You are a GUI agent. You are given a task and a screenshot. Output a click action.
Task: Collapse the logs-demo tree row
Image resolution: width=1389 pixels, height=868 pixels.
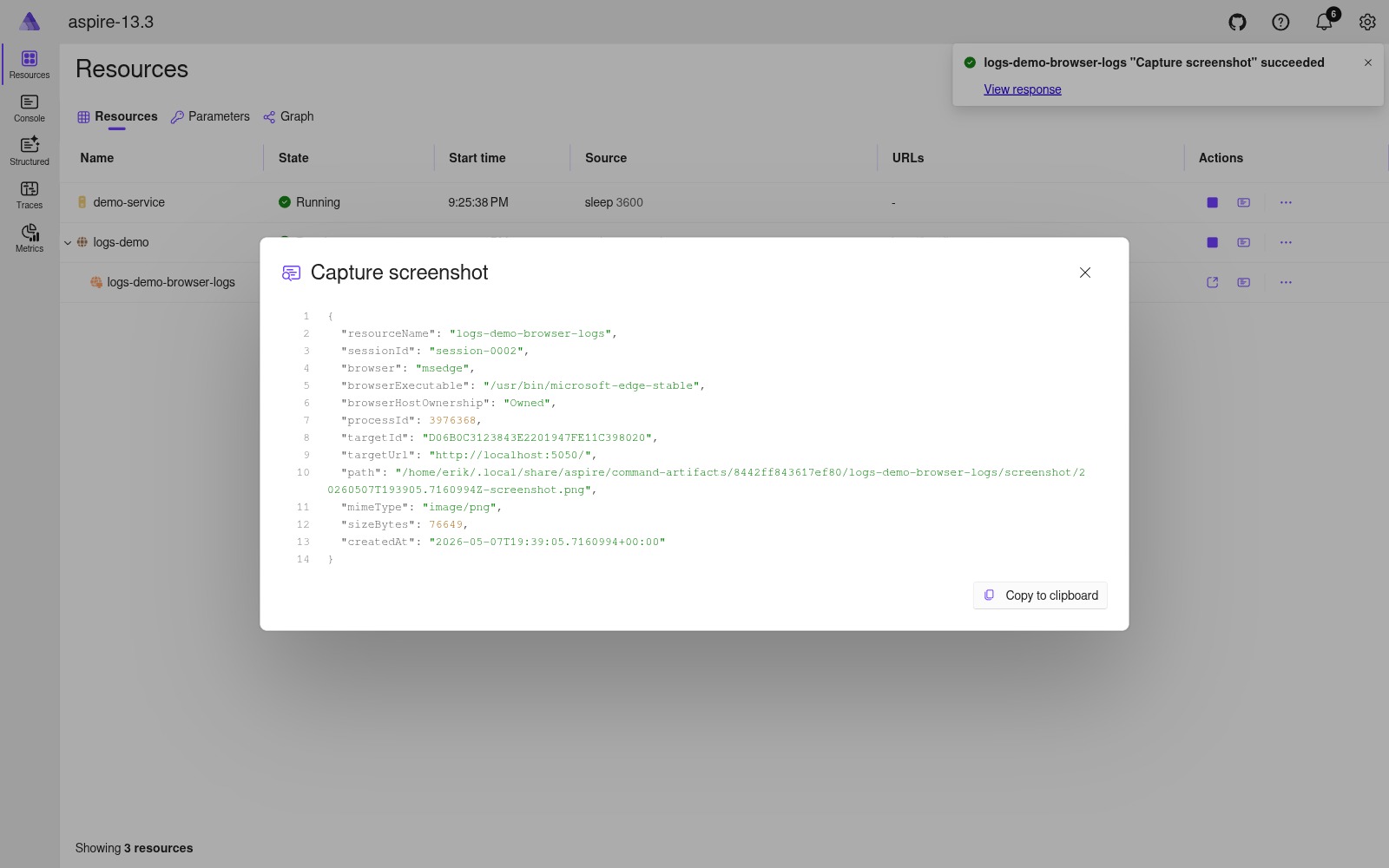[x=68, y=243]
